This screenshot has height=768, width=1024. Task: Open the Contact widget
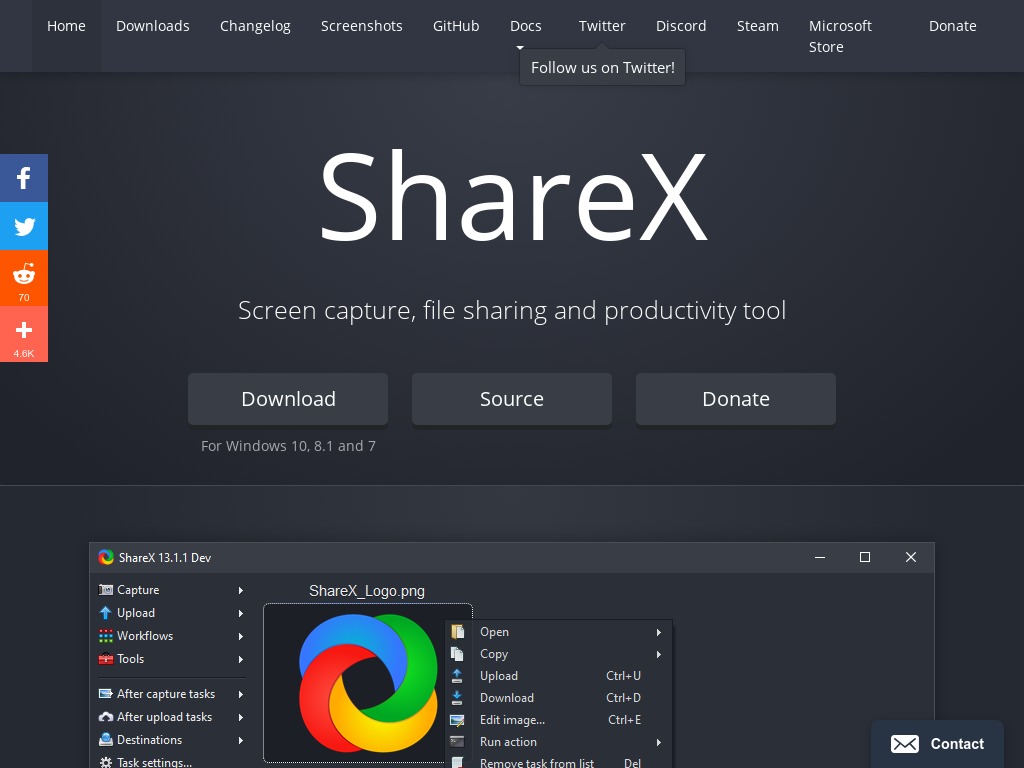click(x=938, y=744)
